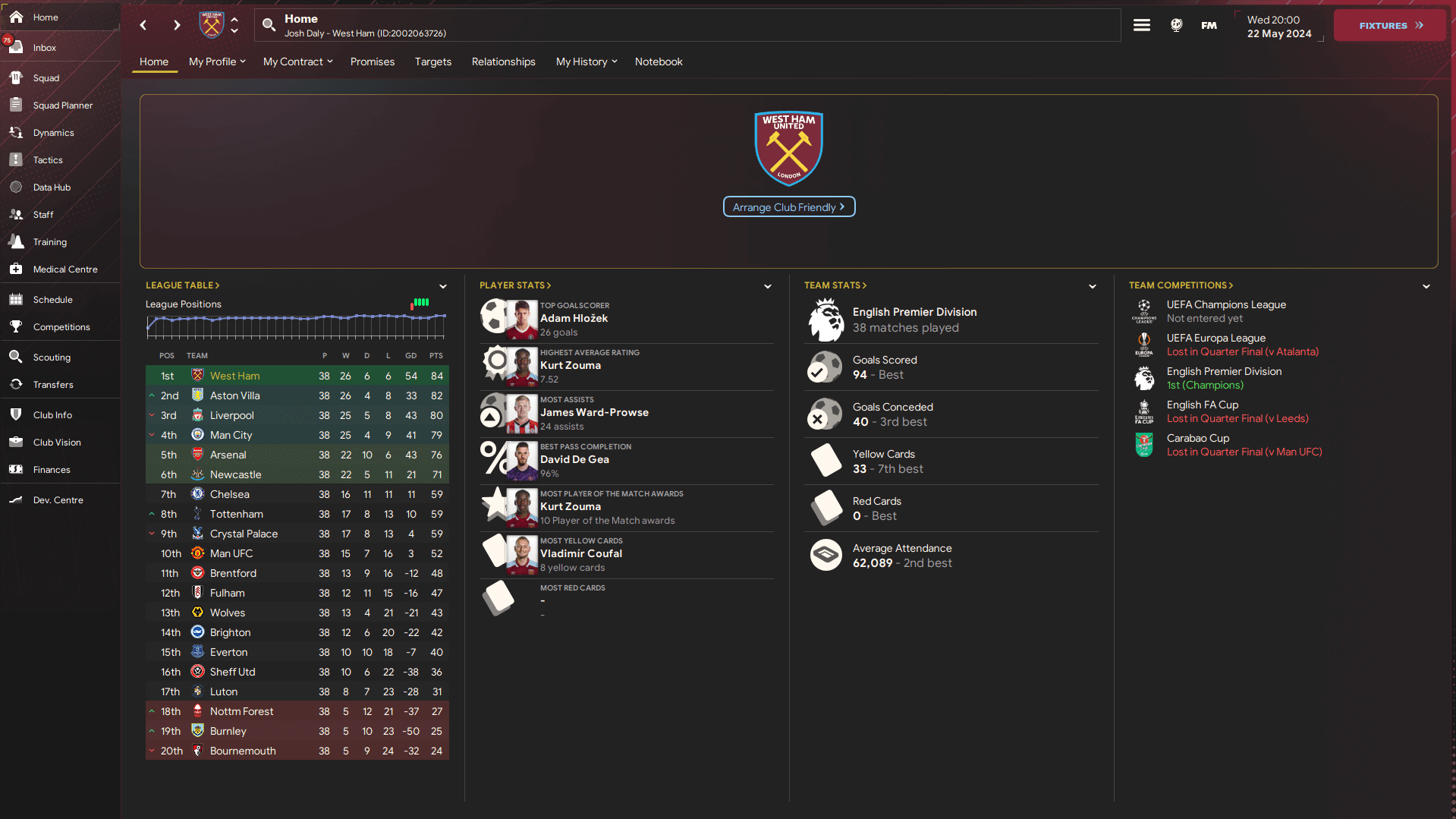Switch to the Relationships tab
Screen dimensions: 1456x819
(x=504, y=61)
